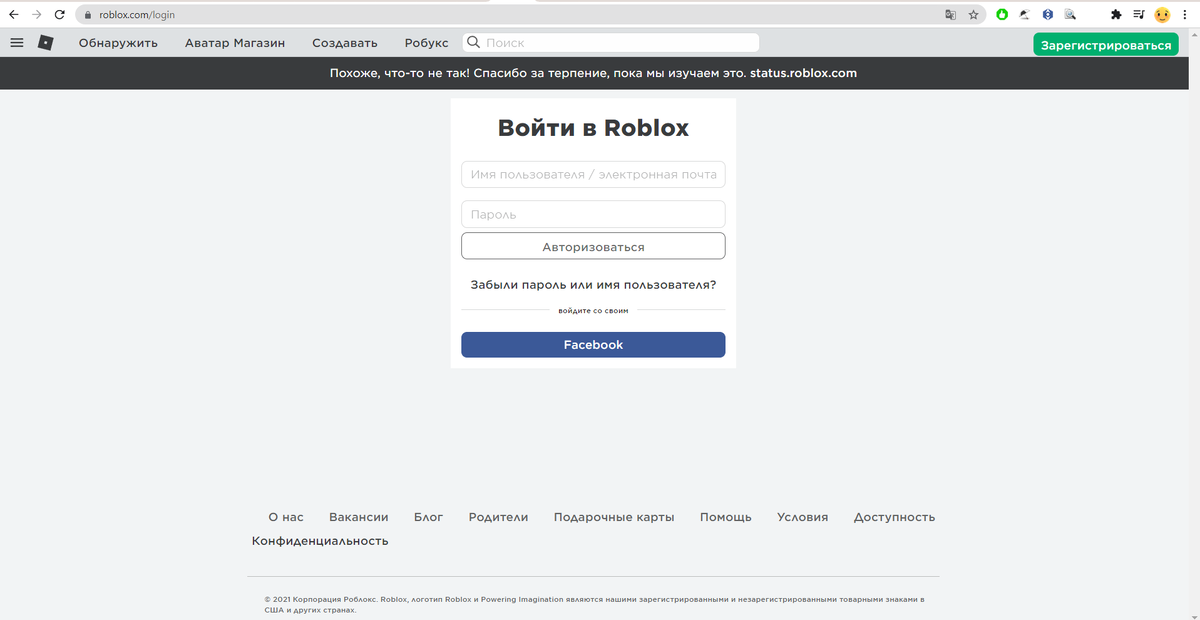
Task: Open О нас footer link
Action: (x=286, y=517)
